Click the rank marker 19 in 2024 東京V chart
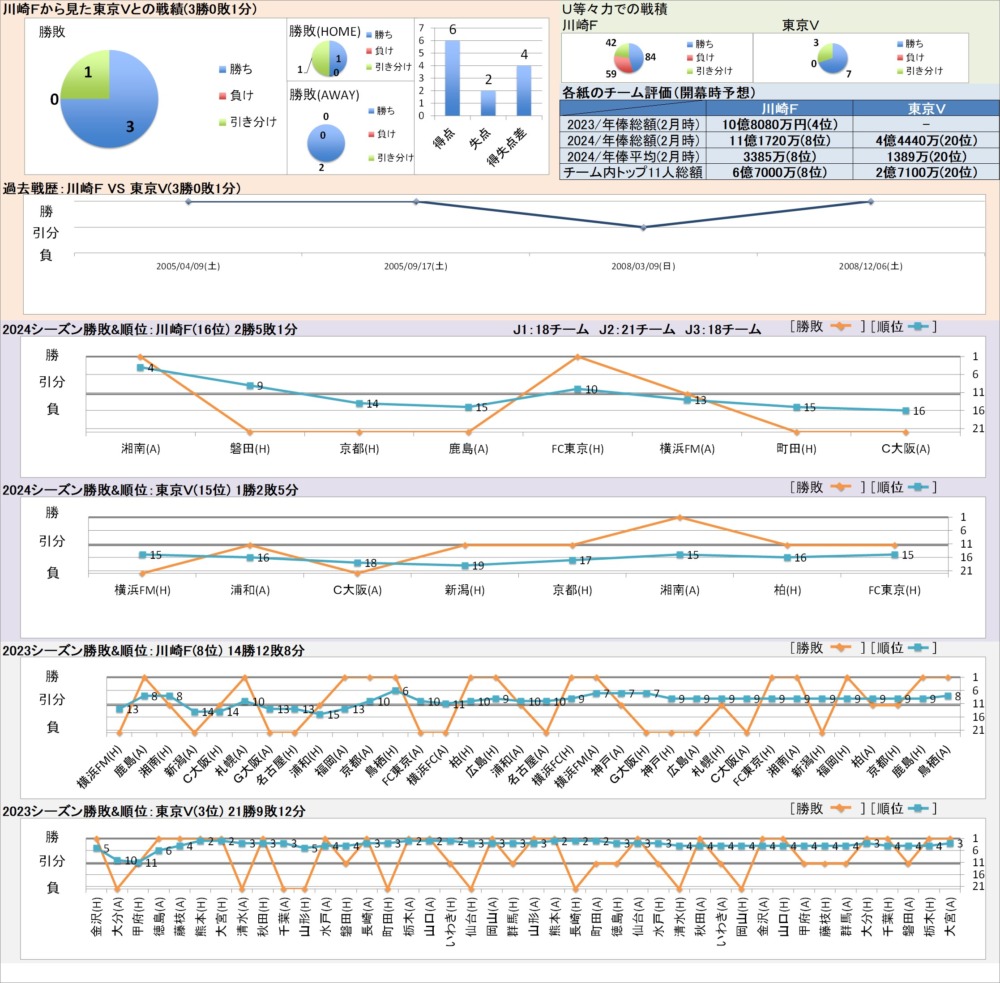 point(465,565)
